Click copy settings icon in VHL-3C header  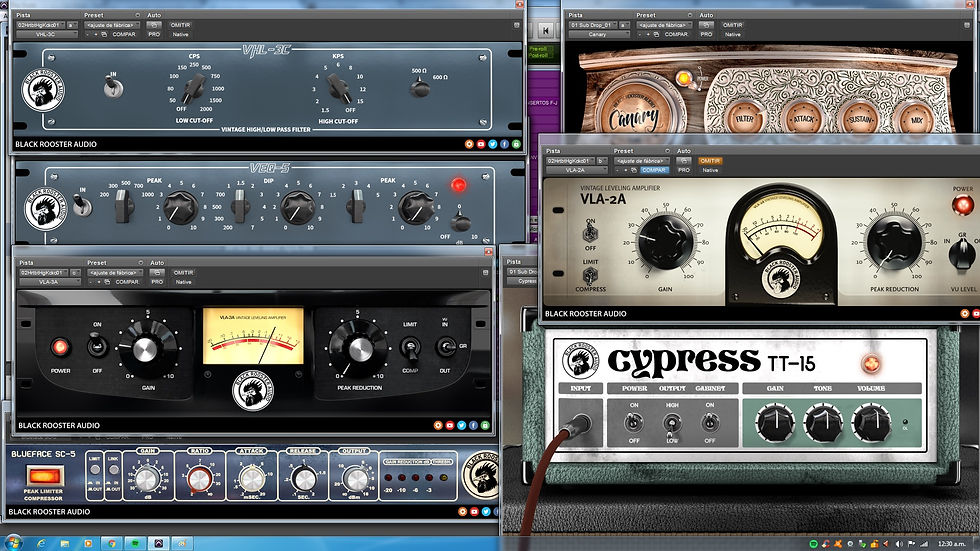point(104,34)
